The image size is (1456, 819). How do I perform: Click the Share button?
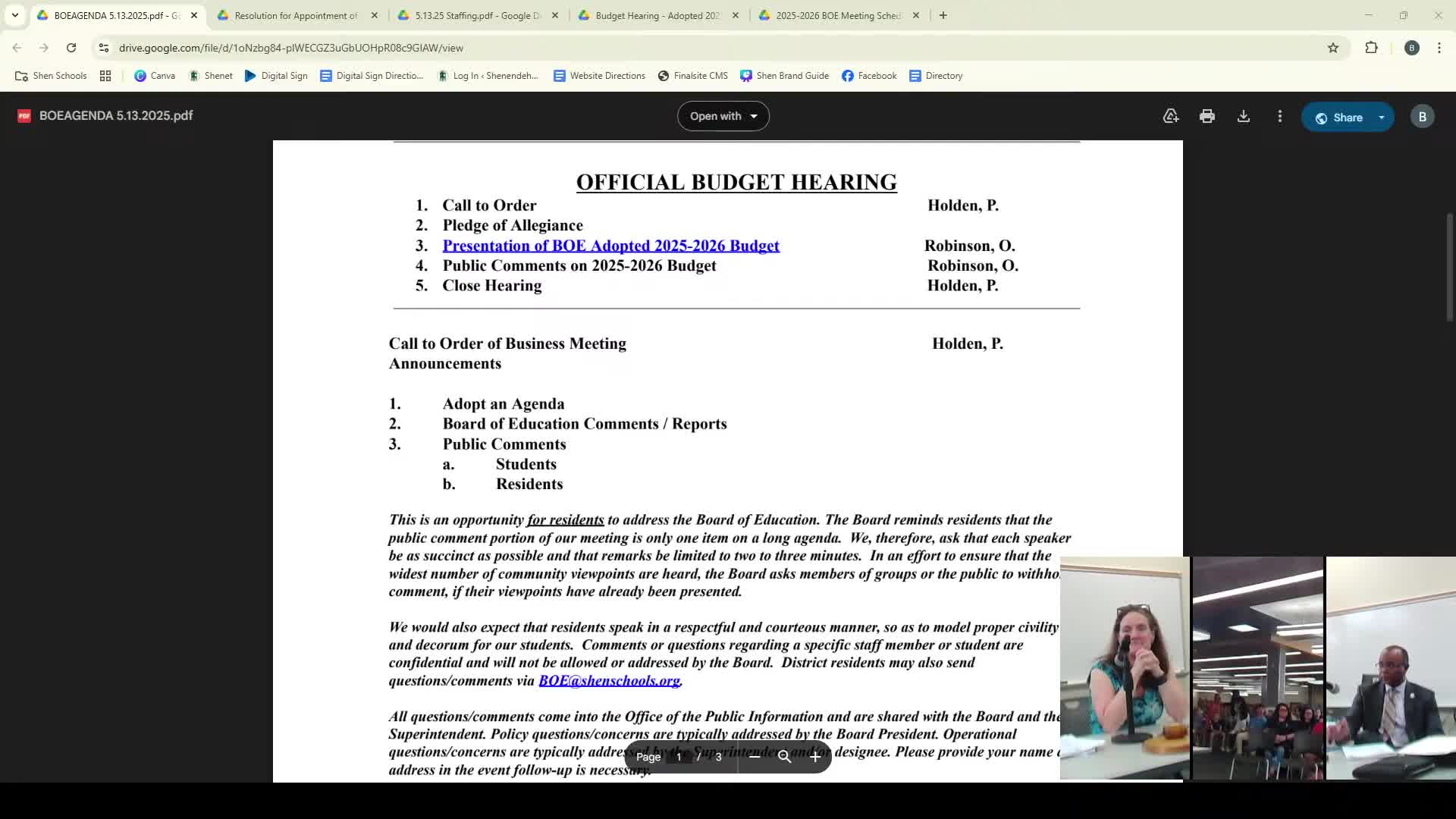[1338, 118]
